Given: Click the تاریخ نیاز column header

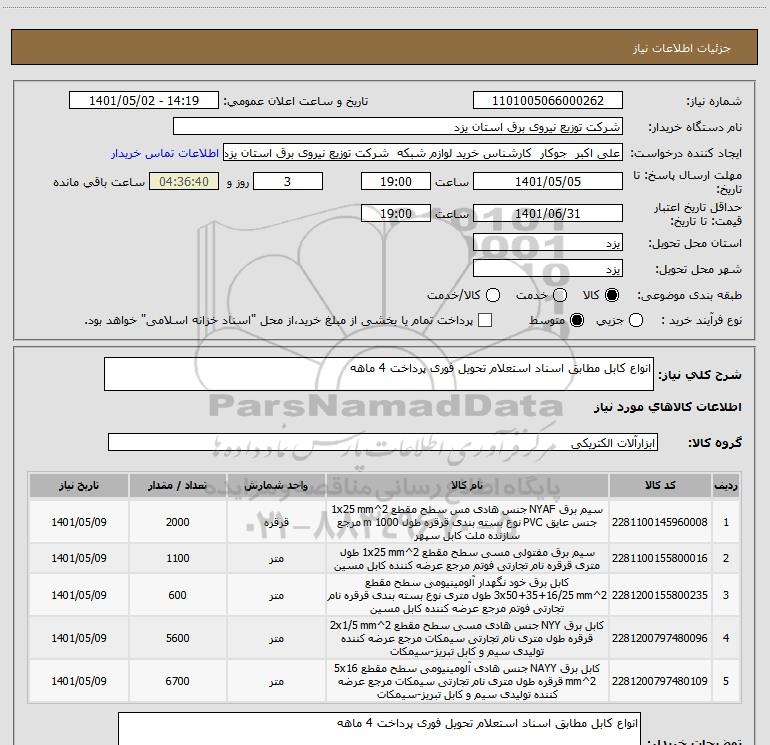Looking at the screenshot, I should point(79,486).
